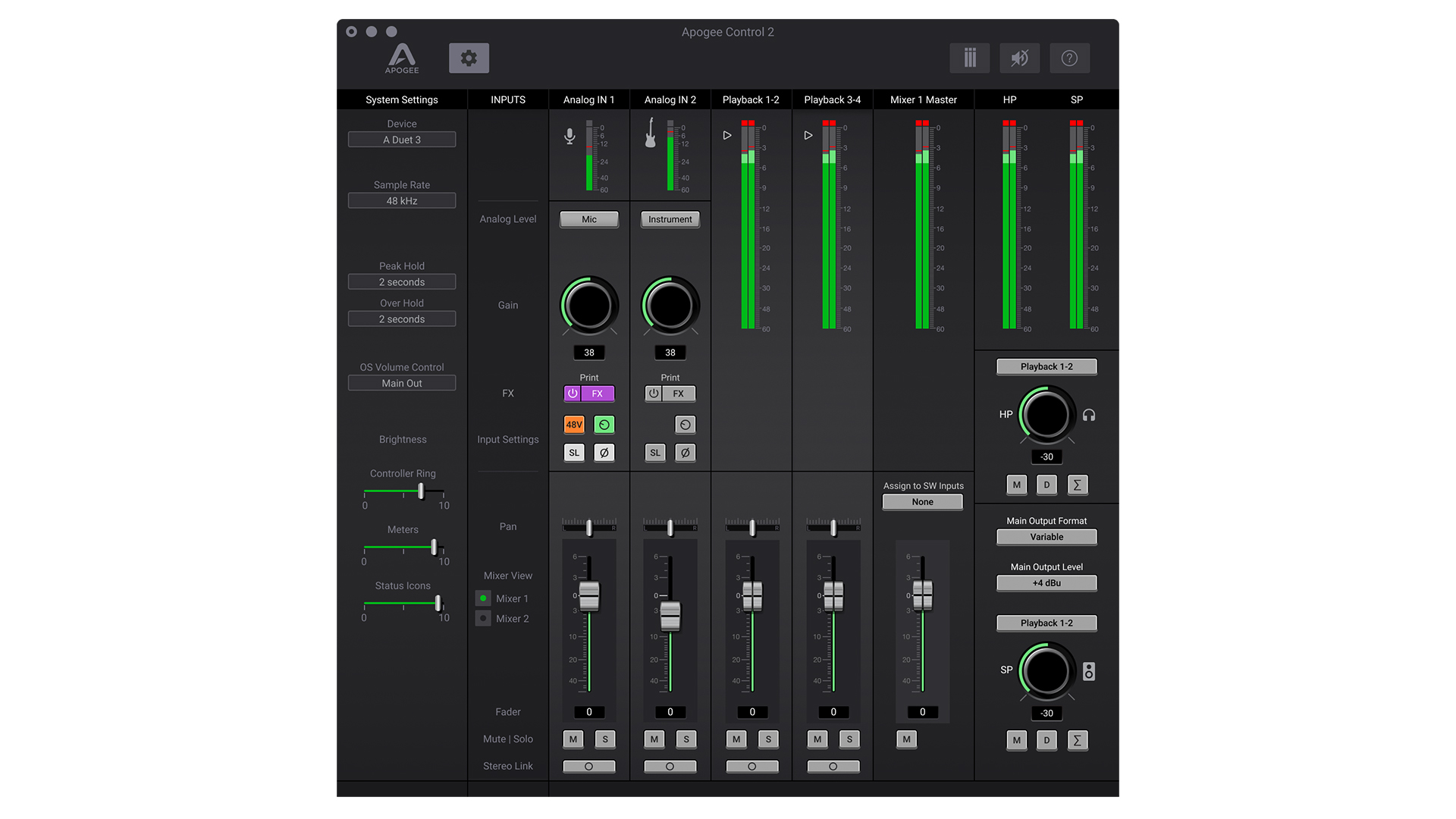1456x819 pixels.
Task: Open the Sample Rate dropdown
Action: click(402, 201)
